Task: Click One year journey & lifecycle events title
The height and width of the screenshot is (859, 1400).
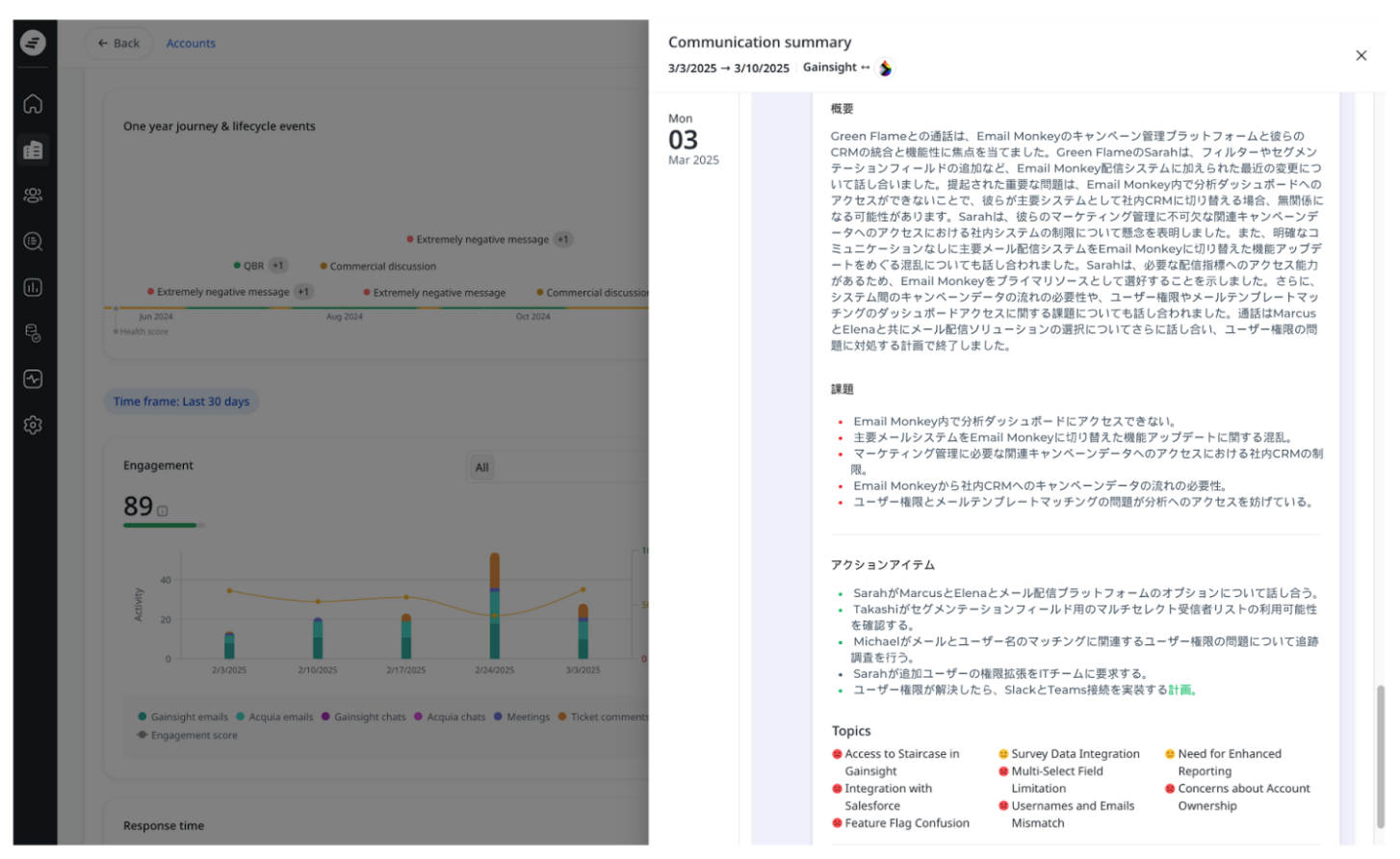Action: [220, 126]
